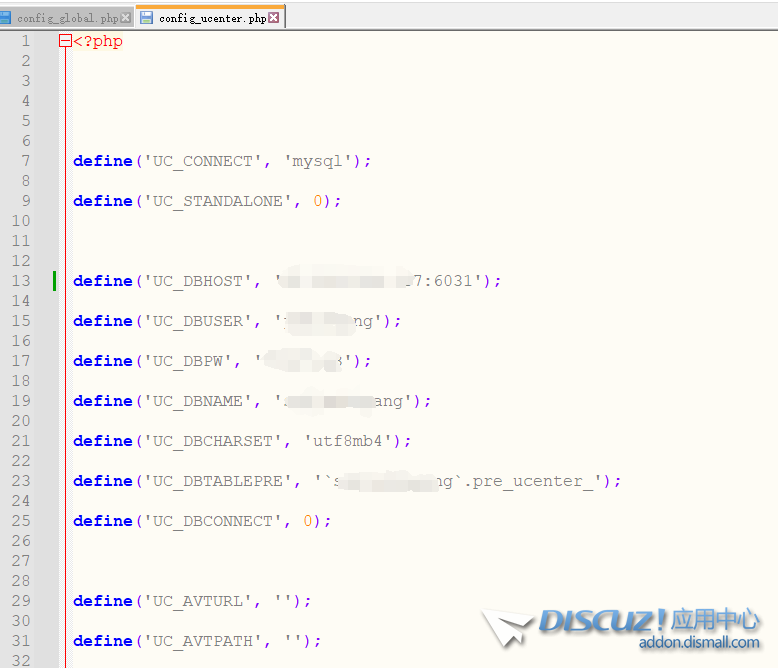Close the config_global.php tab
This screenshot has width=778, height=668.
point(126,18)
